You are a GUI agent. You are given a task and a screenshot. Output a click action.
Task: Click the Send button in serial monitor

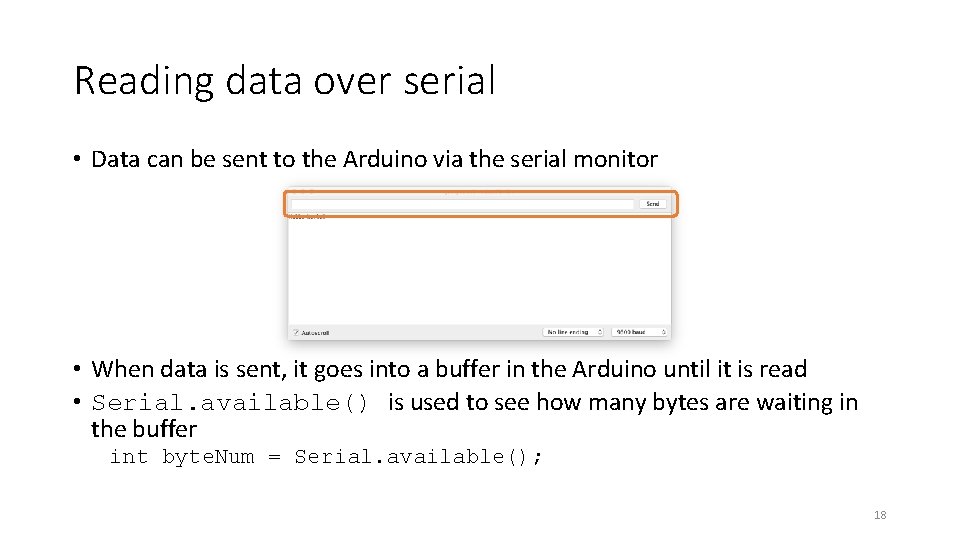coord(653,204)
